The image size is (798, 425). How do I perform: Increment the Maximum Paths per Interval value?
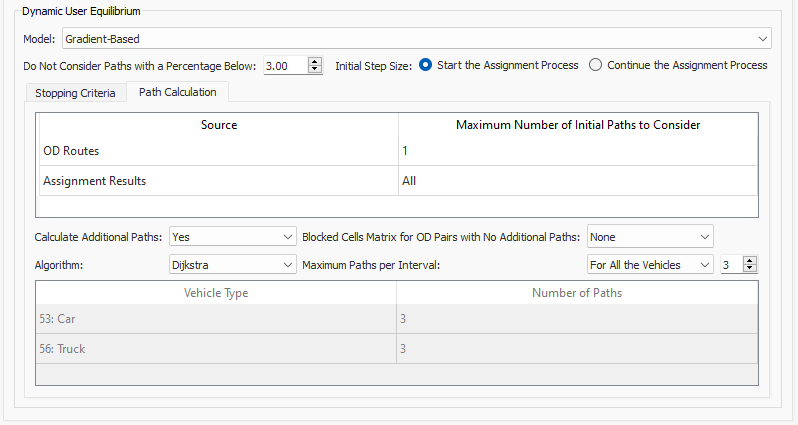[750, 260]
